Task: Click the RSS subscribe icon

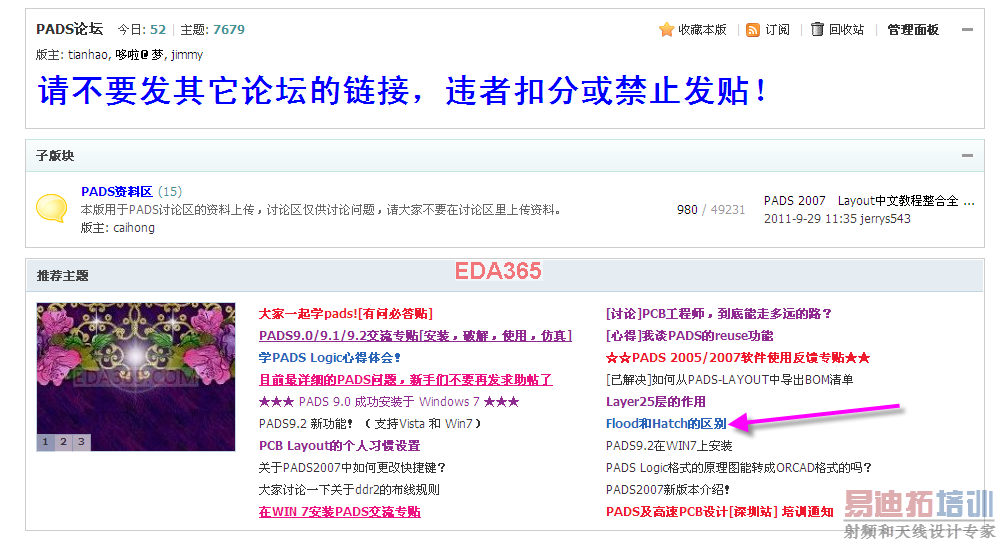Action: (752, 30)
